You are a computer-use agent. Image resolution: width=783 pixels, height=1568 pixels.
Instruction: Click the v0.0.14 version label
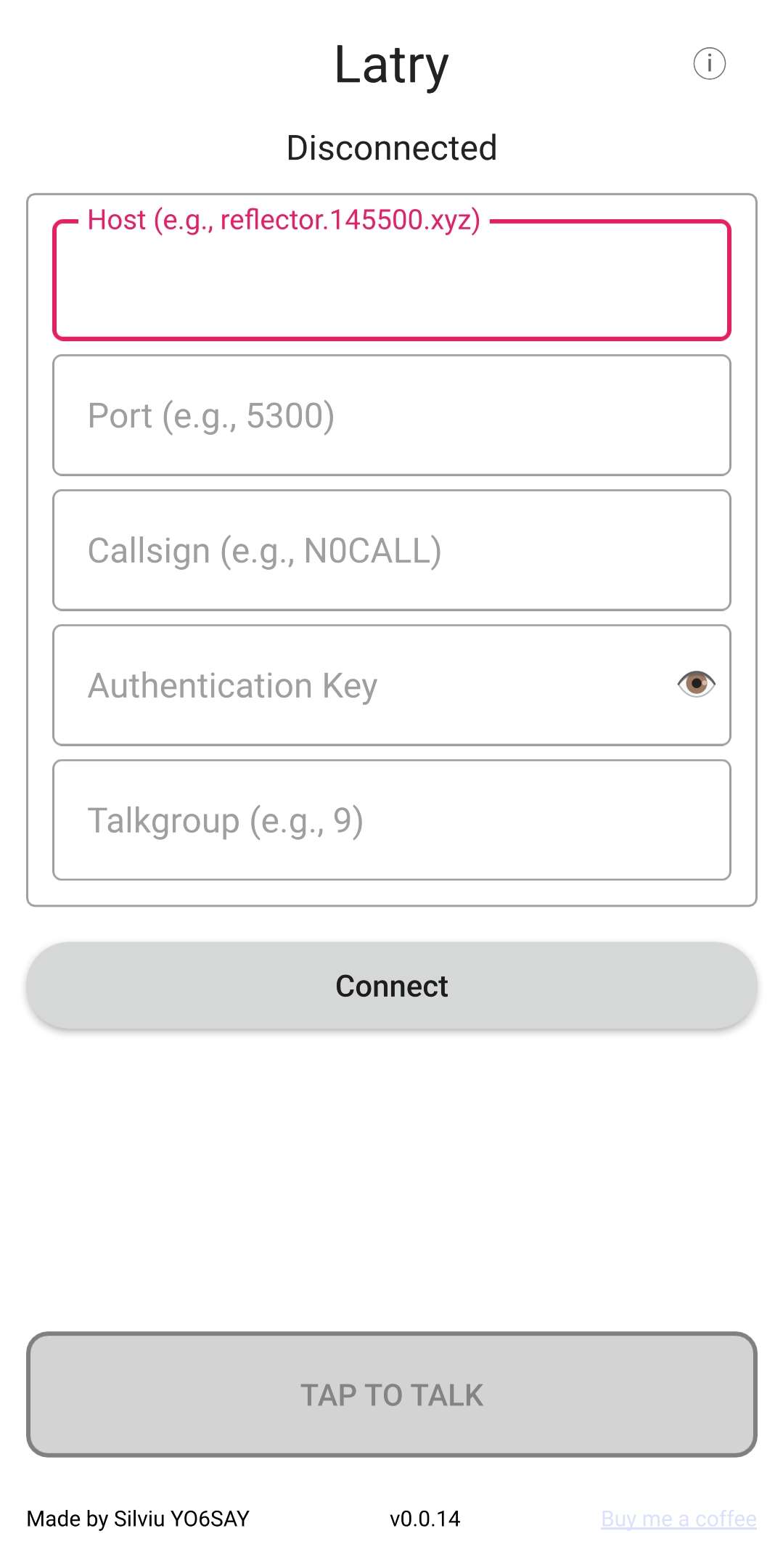[425, 1519]
